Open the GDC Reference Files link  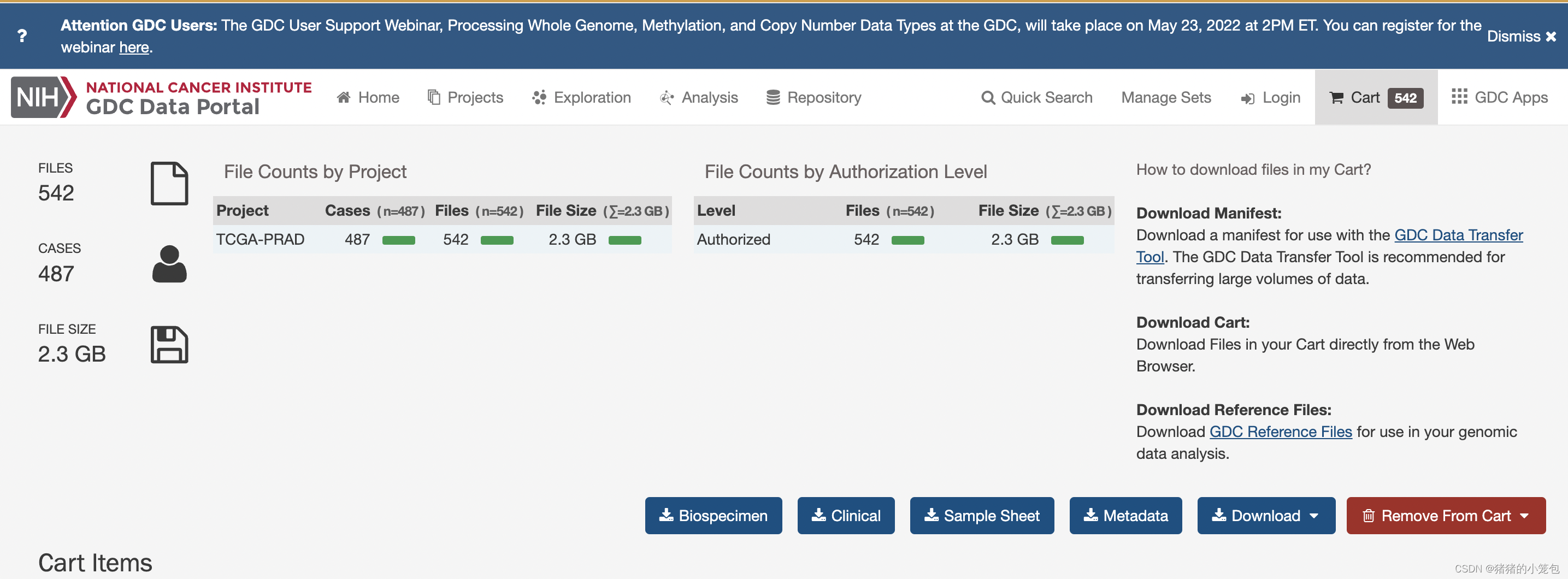coord(1281,432)
